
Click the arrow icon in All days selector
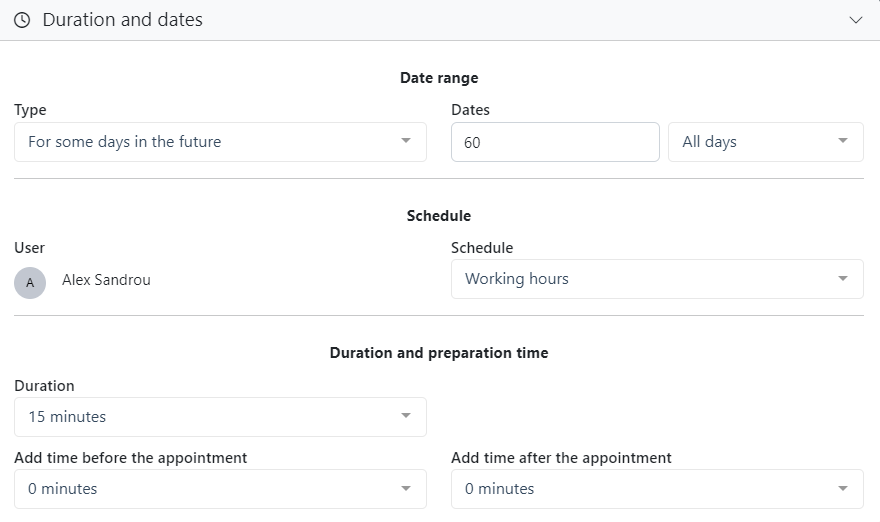[843, 141]
